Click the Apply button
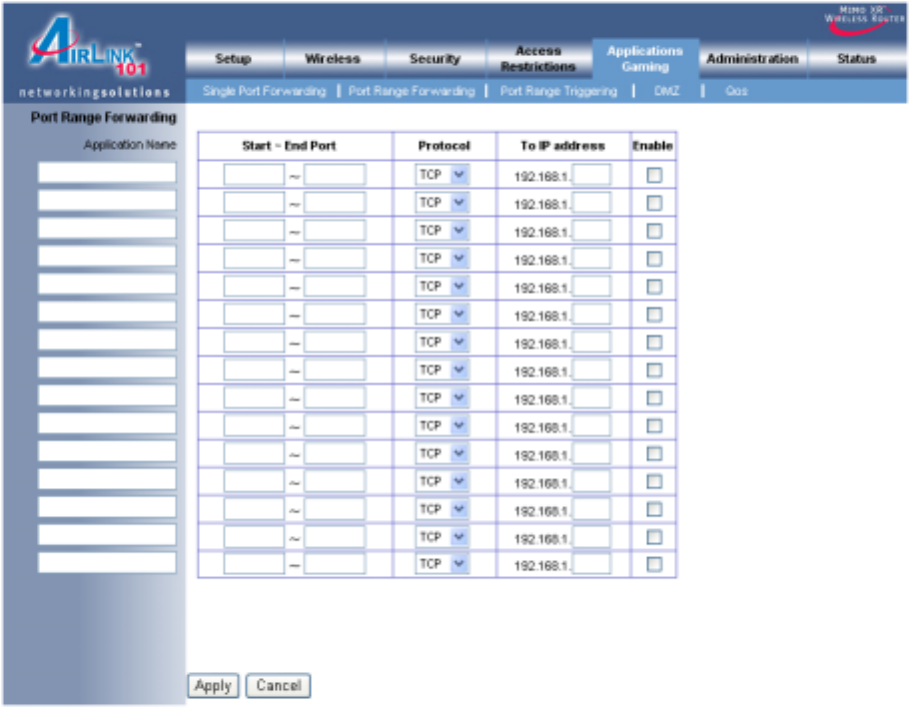 [x=213, y=686]
